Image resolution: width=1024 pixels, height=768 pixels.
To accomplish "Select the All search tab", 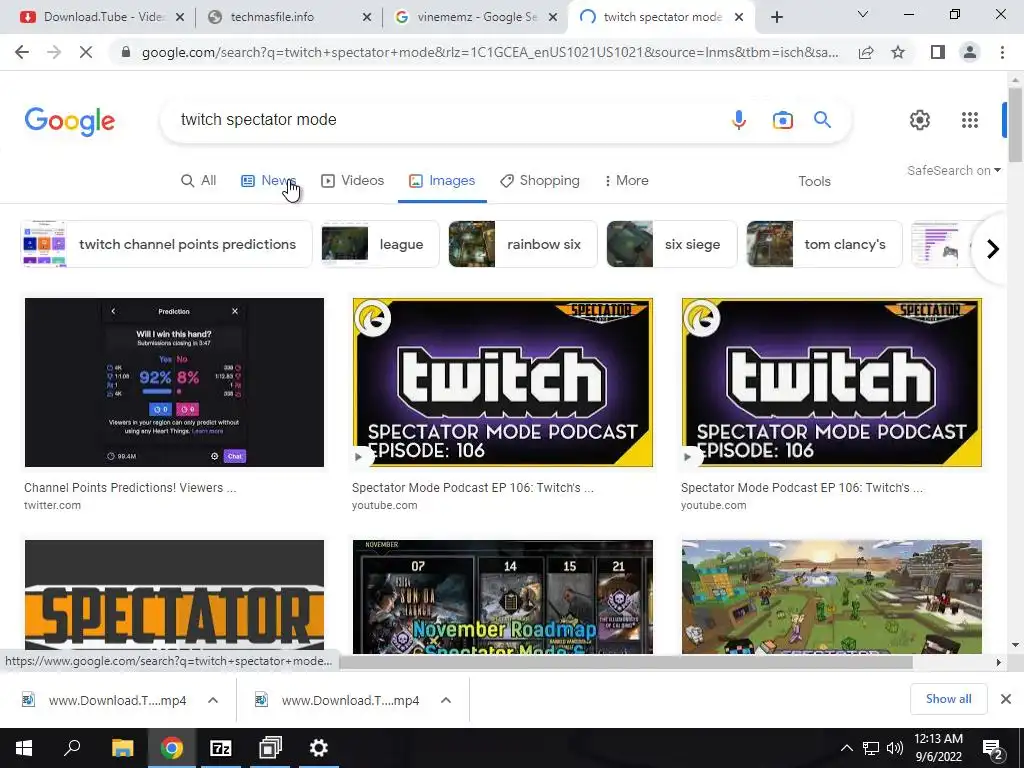I will [x=199, y=181].
